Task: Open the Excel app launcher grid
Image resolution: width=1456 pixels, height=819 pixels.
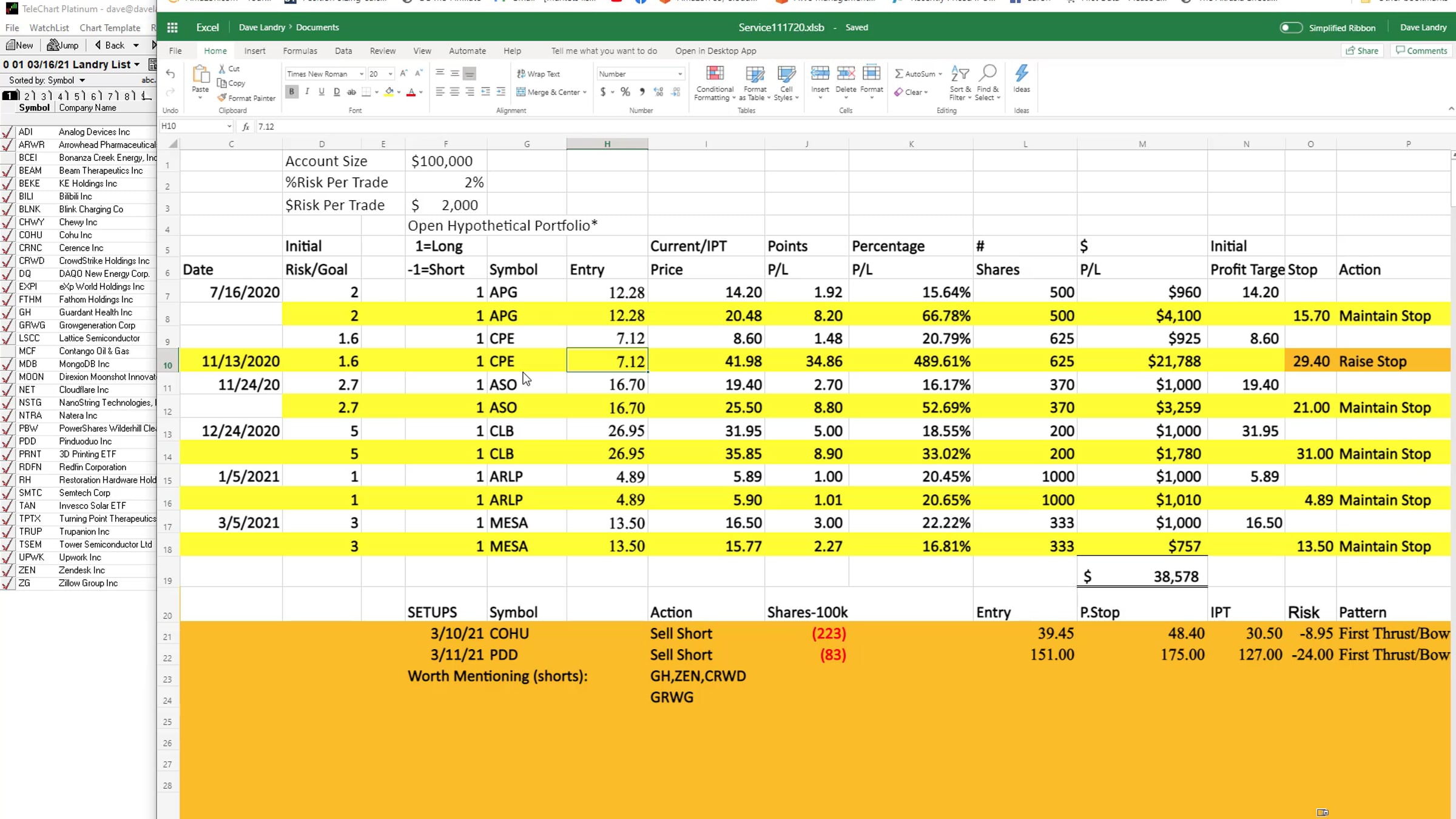Action: 172,27
